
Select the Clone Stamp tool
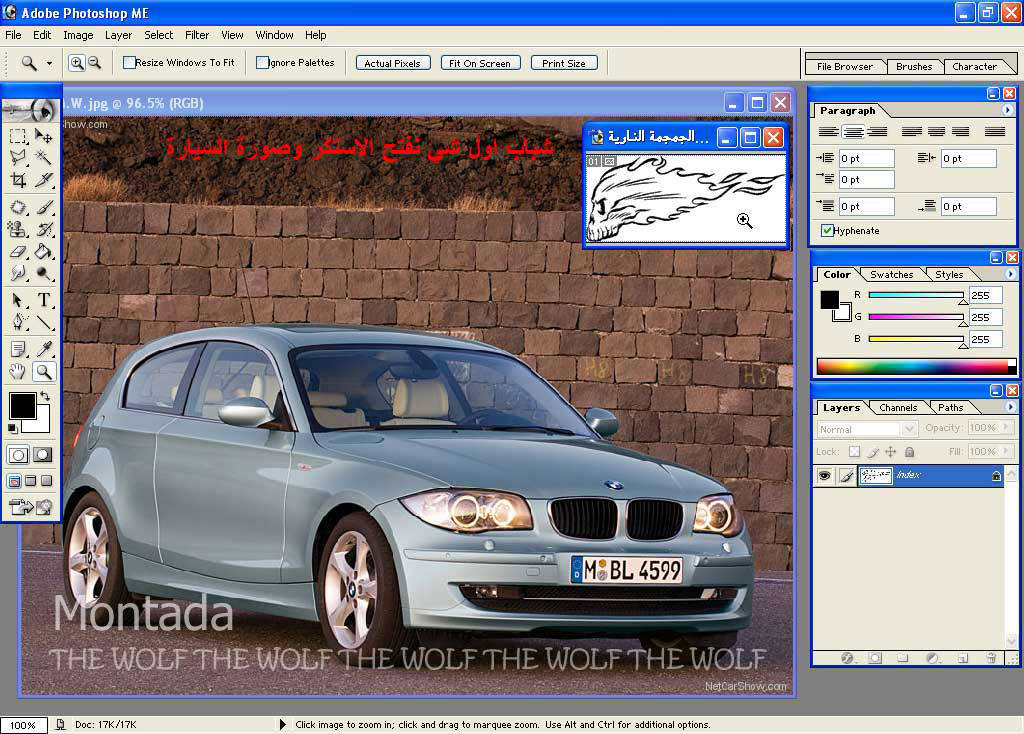click(18, 229)
